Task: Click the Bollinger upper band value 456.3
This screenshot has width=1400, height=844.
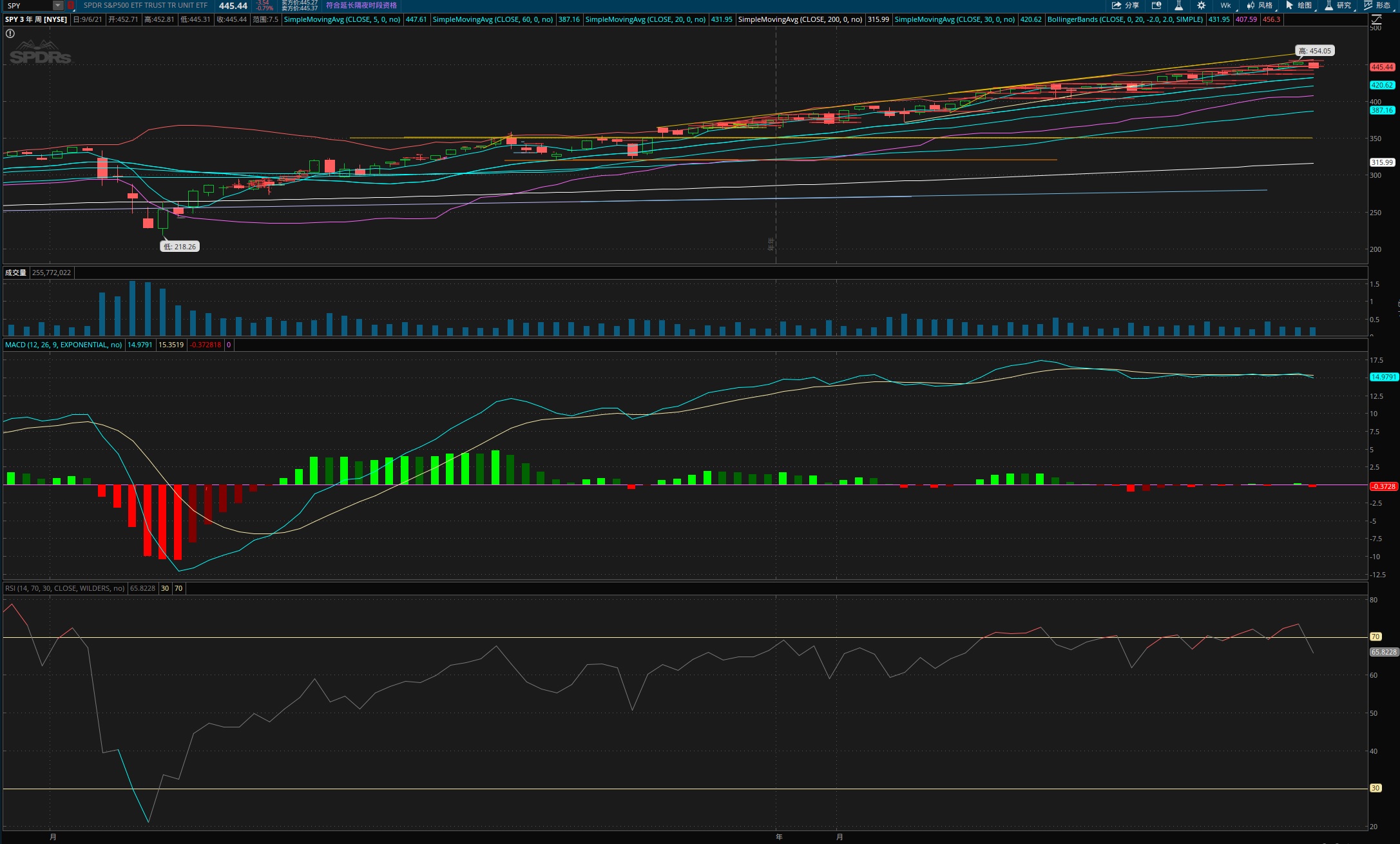Action: coord(1272,19)
